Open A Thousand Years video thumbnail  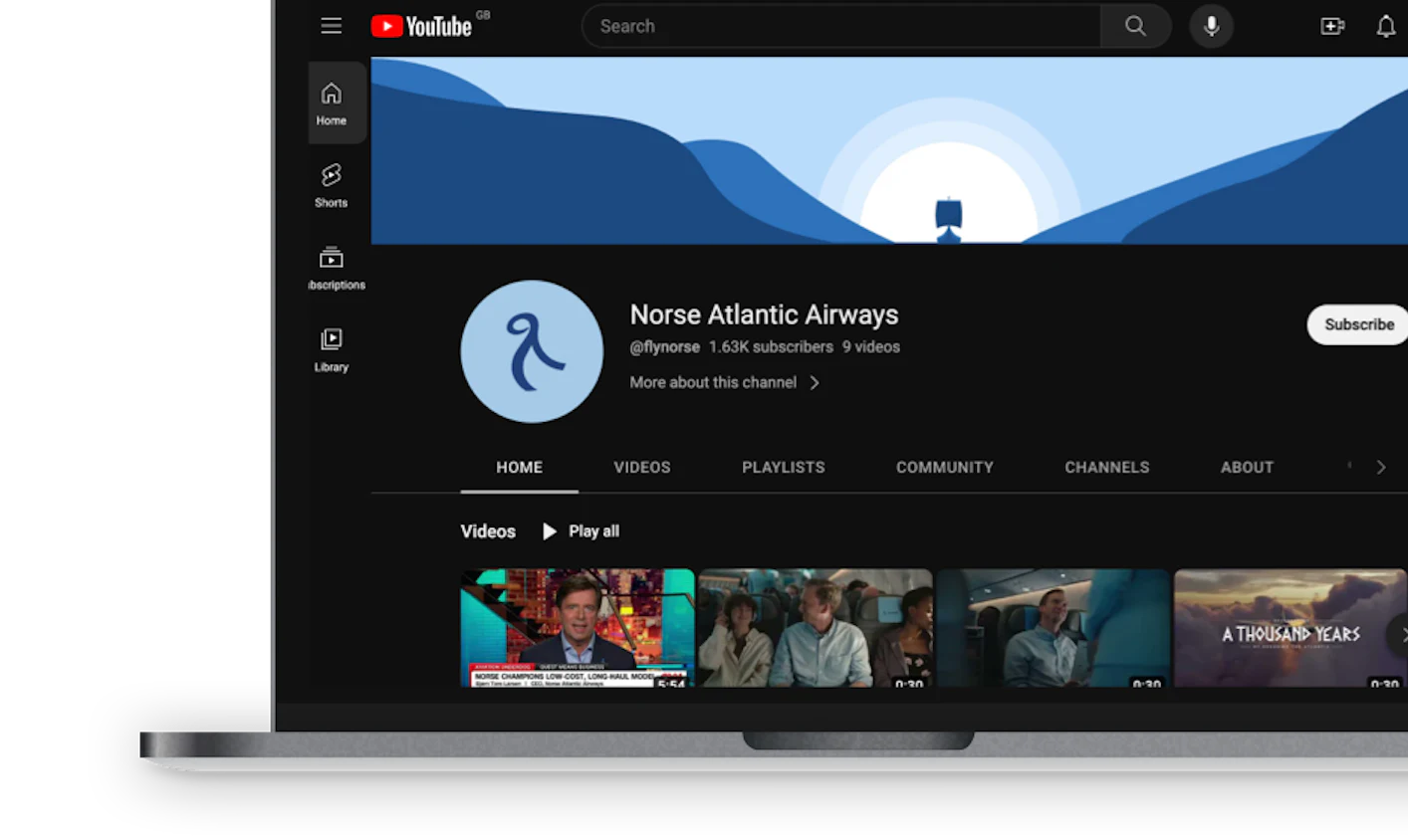point(1291,628)
